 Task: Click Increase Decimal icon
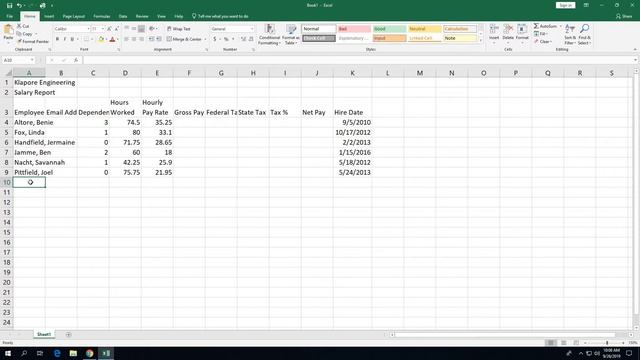[x=243, y=39]
